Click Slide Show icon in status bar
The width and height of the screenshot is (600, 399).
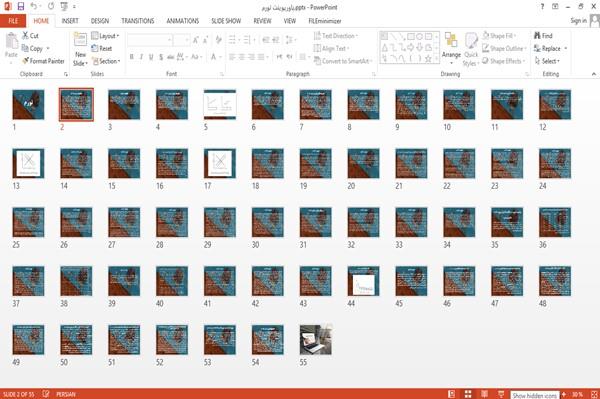(501, 394)
